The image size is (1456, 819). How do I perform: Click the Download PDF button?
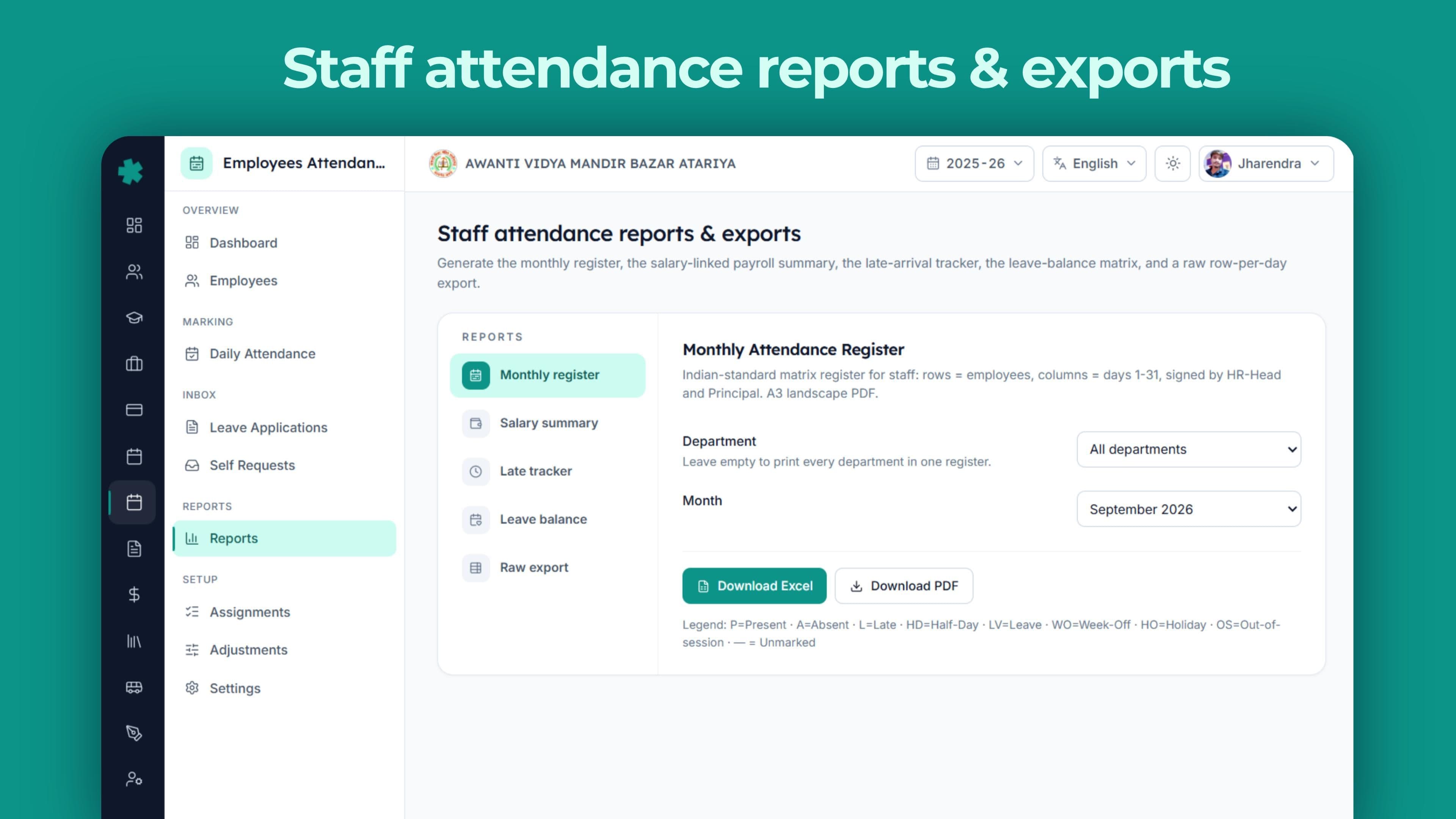coord(904,586)
